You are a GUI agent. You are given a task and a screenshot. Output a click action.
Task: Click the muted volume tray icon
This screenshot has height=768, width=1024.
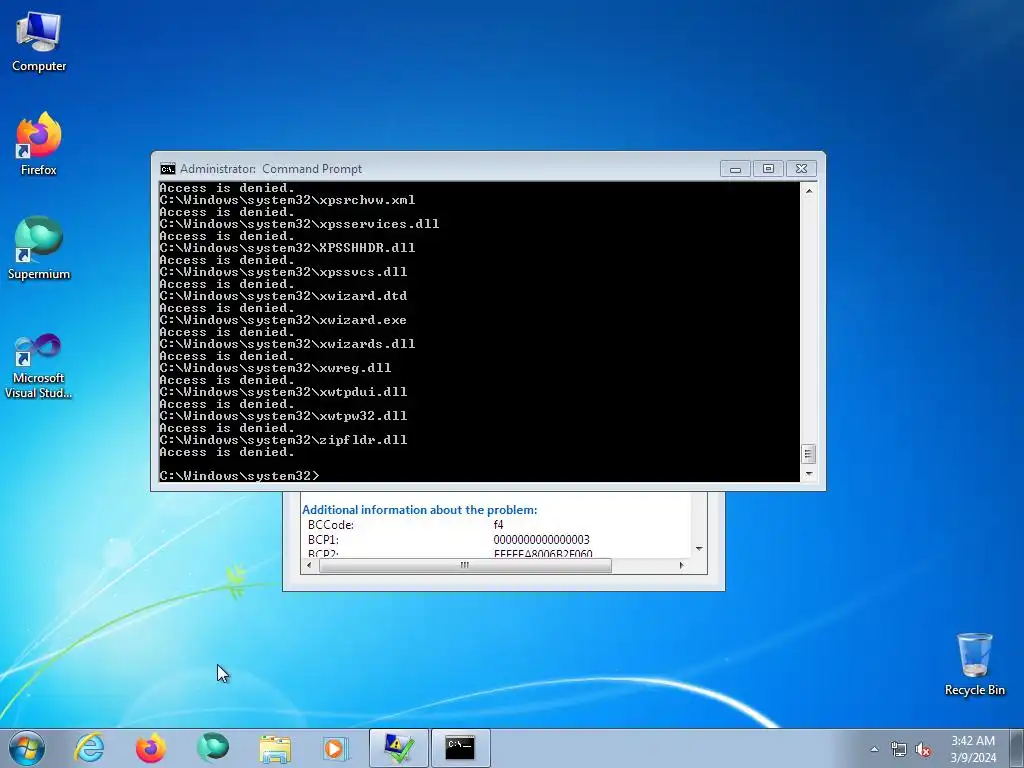[x=923, y=749]
